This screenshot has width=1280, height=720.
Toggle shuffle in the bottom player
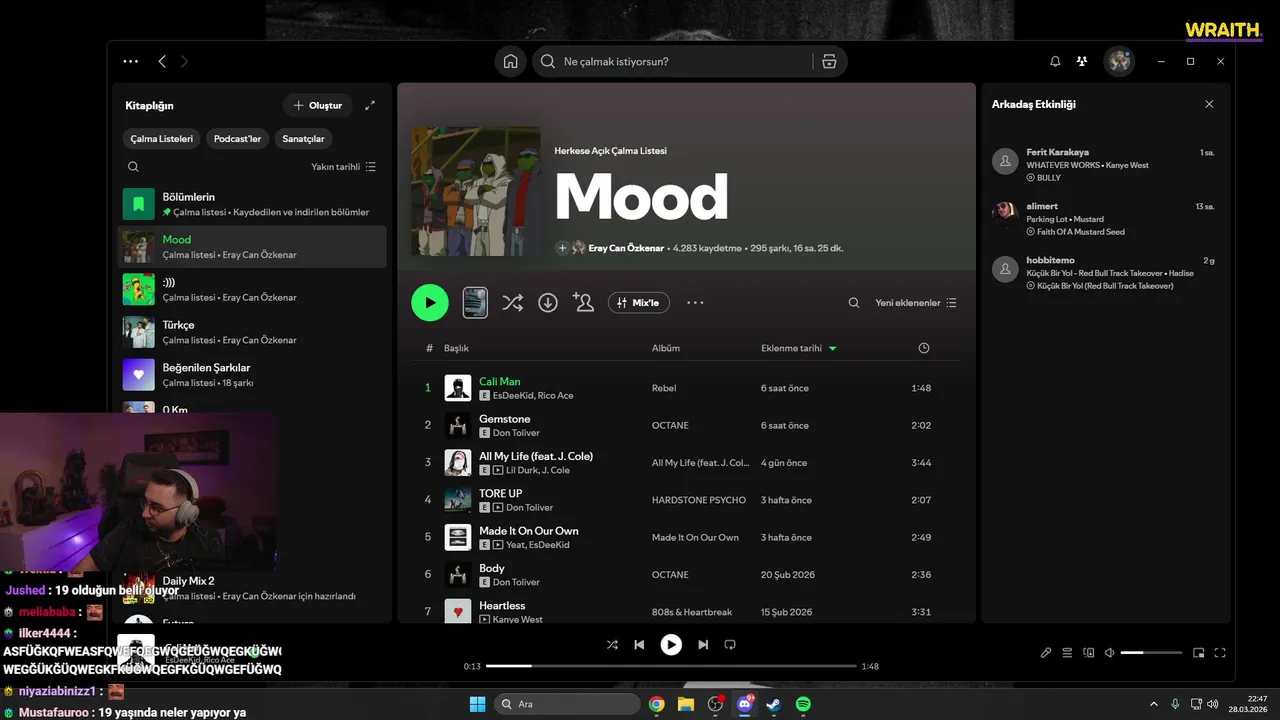tap(612, 645)
